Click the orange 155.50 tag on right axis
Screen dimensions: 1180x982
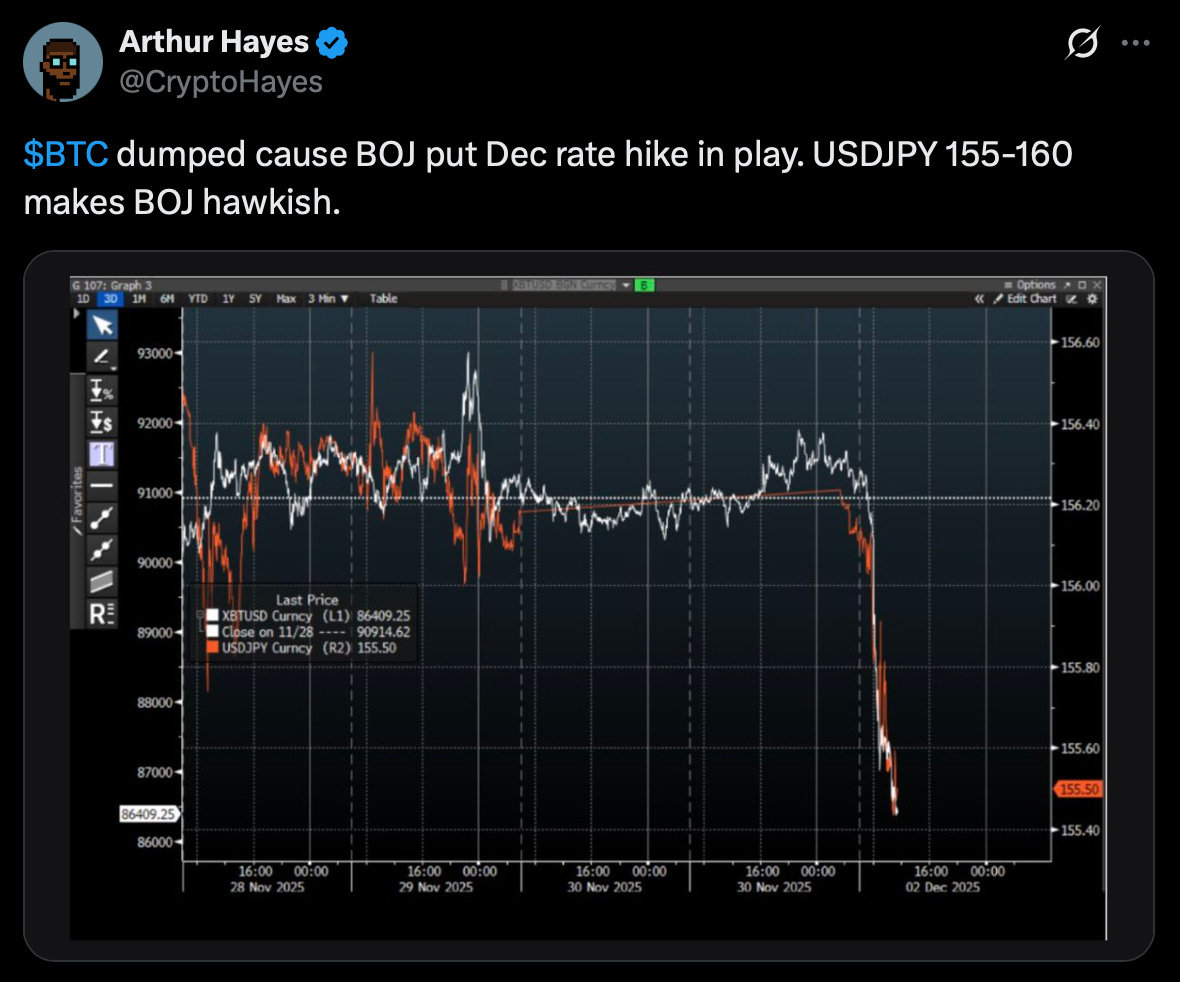coord(1078,789)
